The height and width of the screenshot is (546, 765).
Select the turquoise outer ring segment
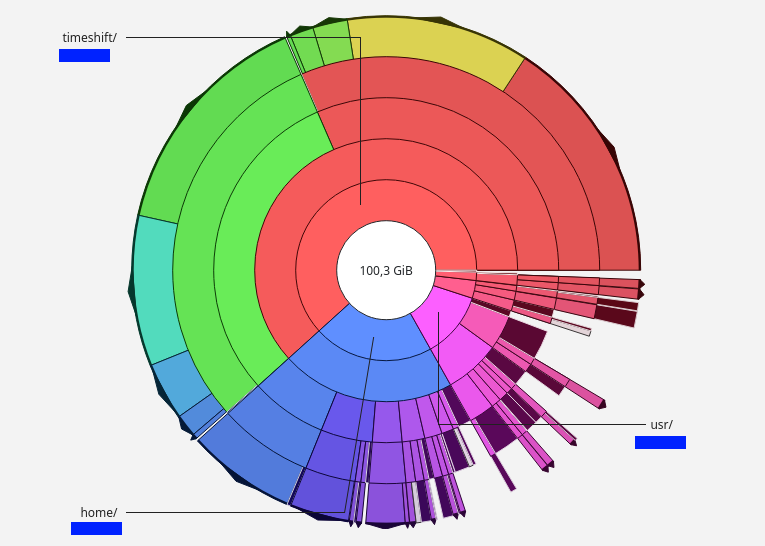click(155, 290)
